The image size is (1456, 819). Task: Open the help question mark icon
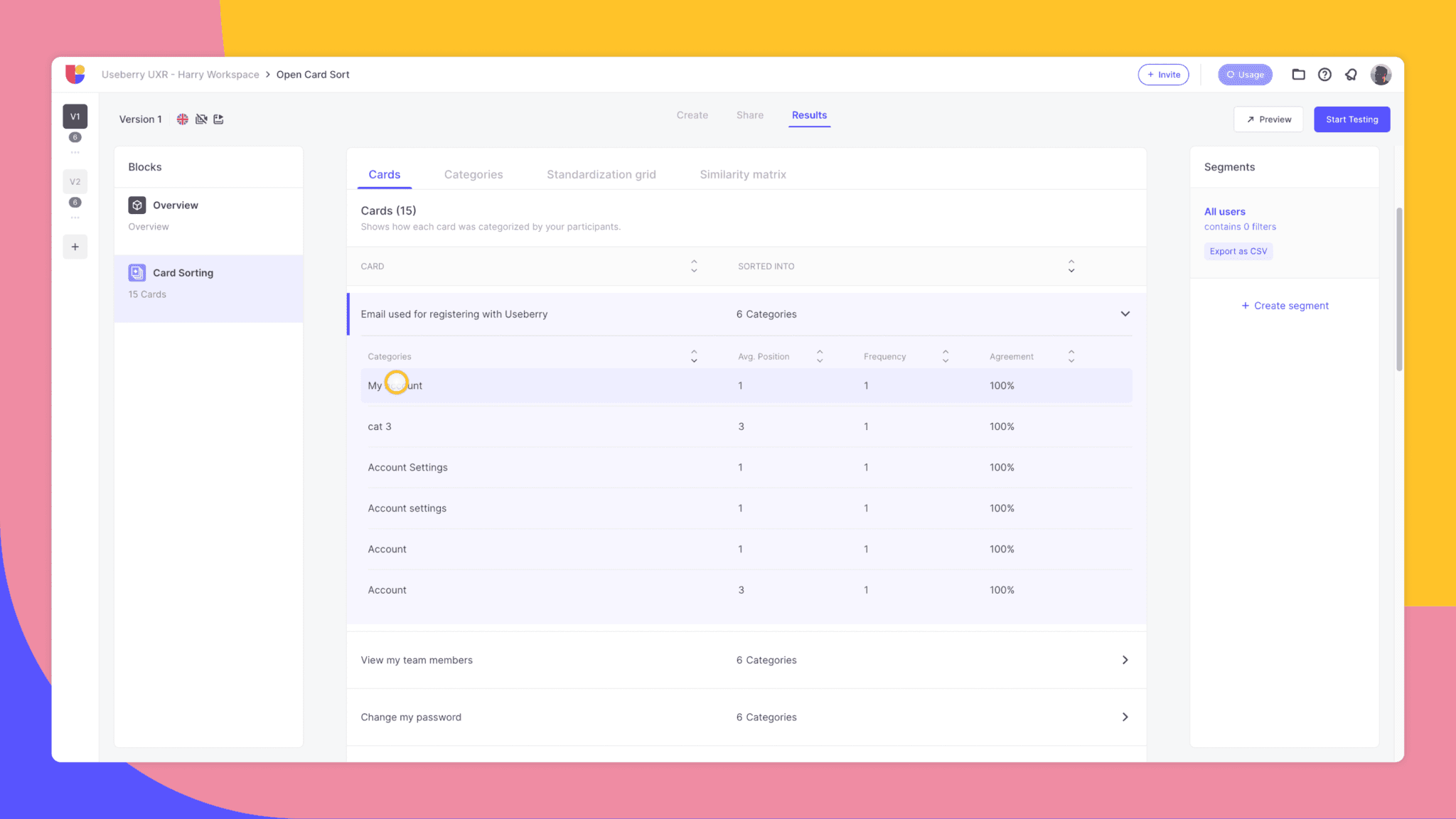[x=1324, y=75]
